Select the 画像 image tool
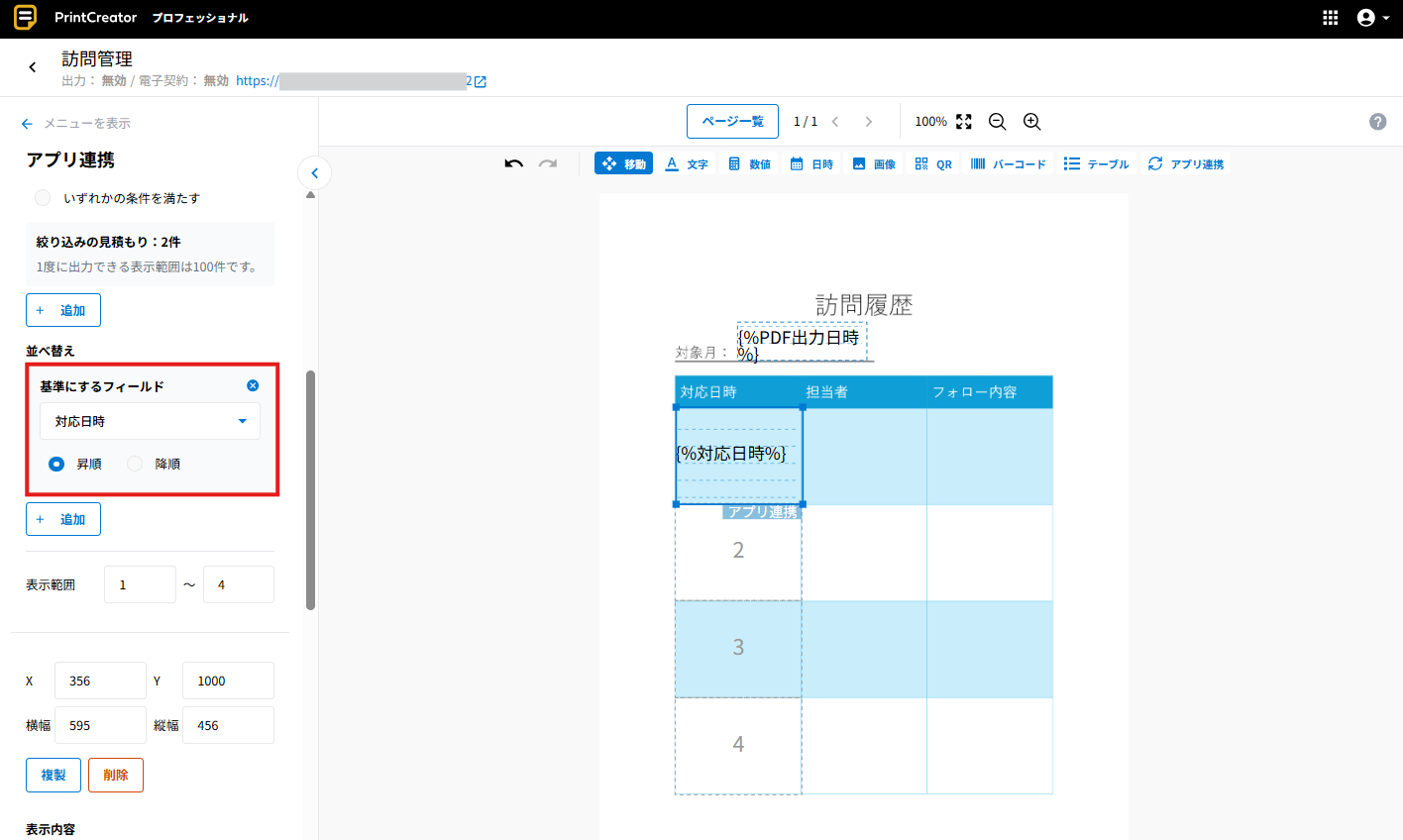The image size is (1403, 840). [873, 163]
